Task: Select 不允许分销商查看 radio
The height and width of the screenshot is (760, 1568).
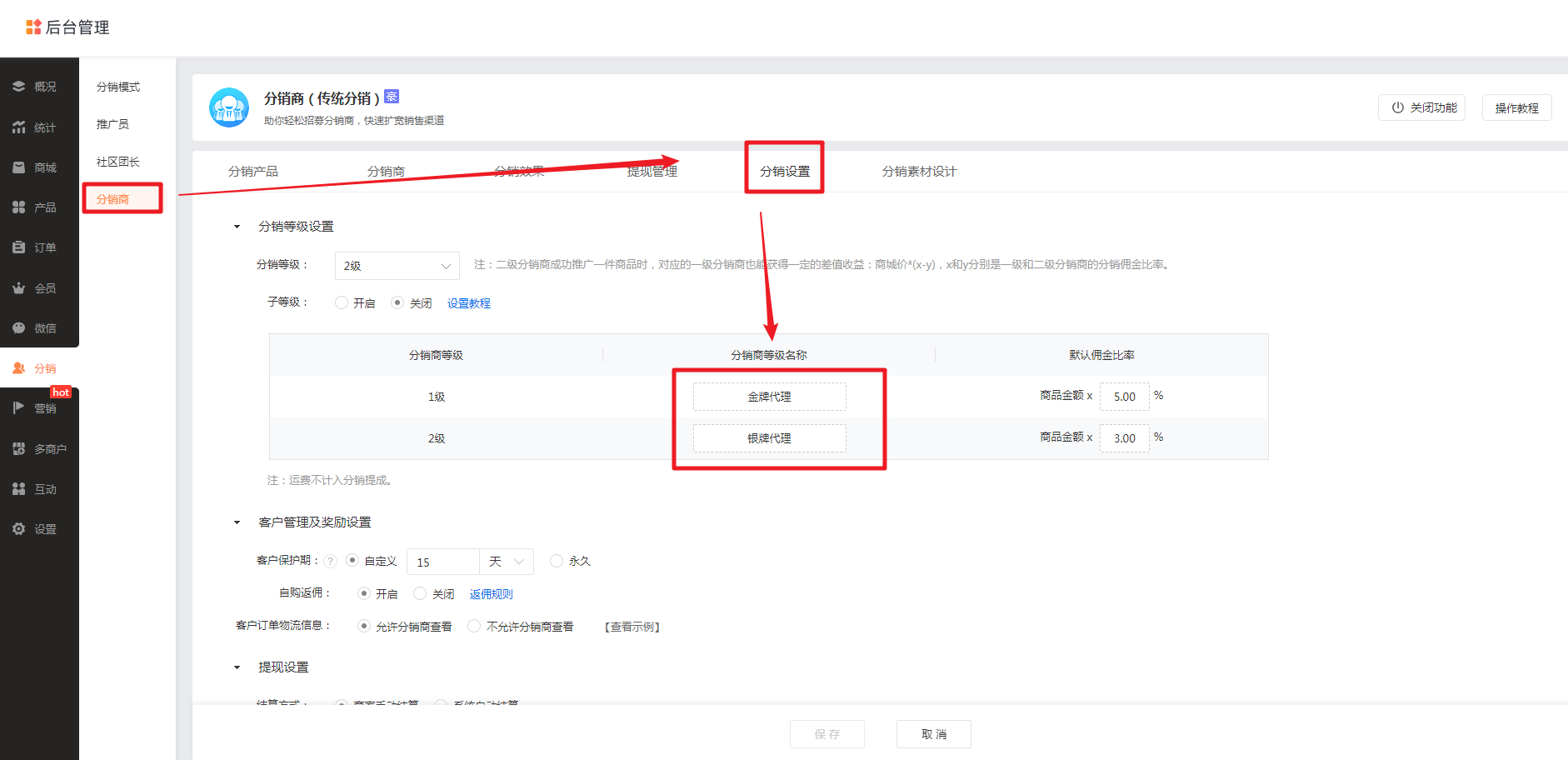Action: 474,626
